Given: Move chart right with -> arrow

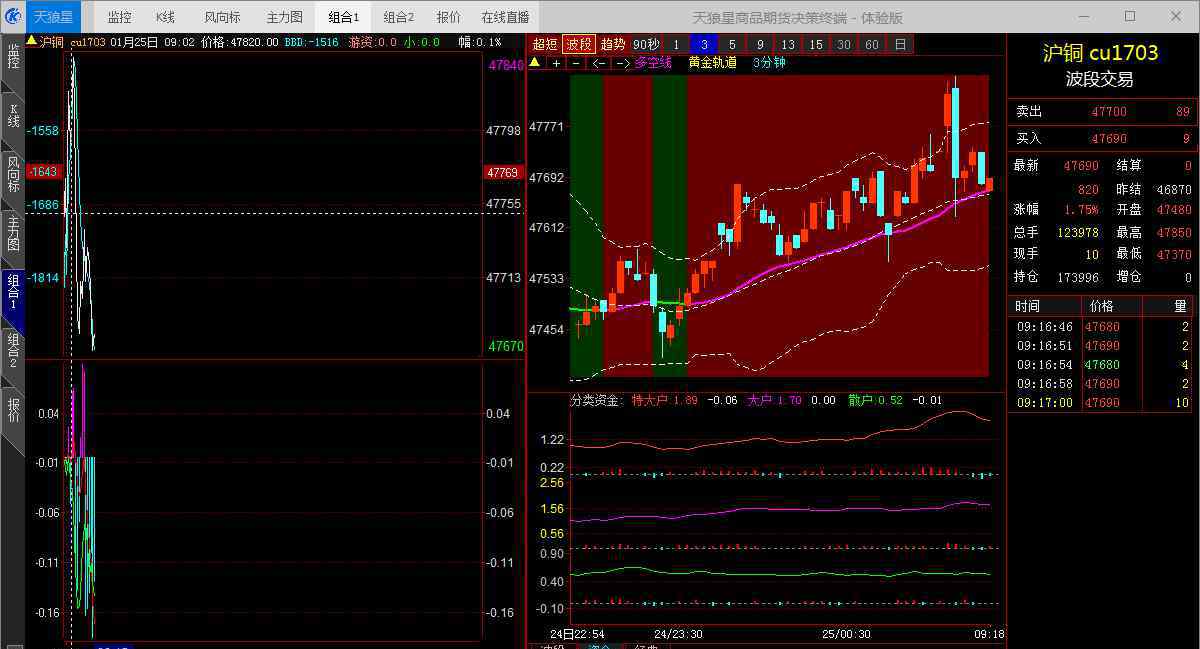Looking at the screenshot, I should pyautogui.click(x=622, y=62).
